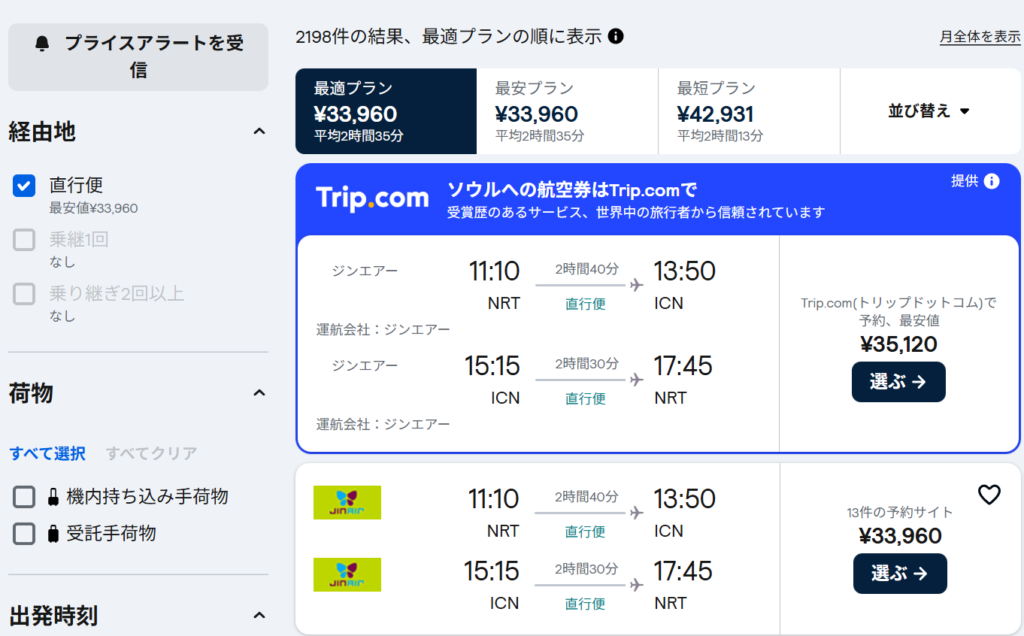Click the carry-on baggage icon

tap(53, 497)
